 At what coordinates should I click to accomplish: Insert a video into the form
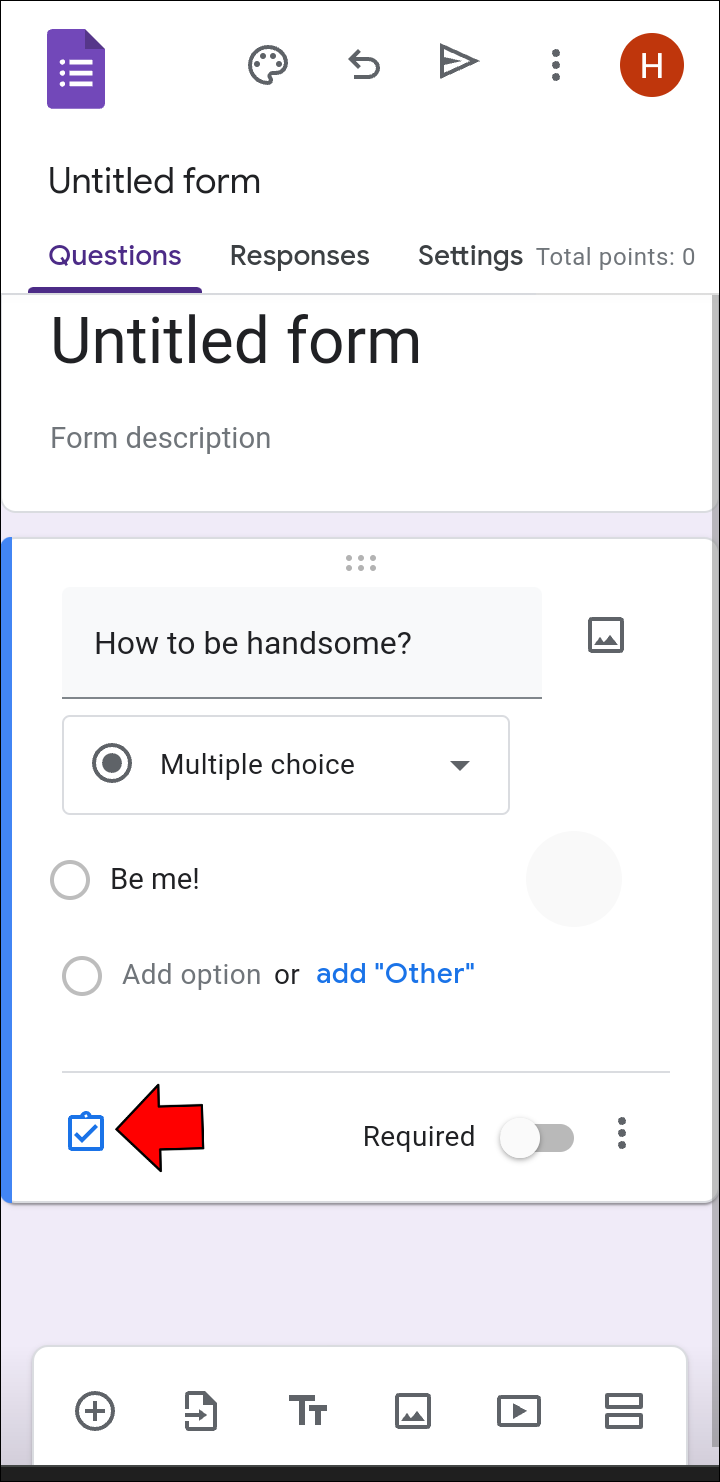[519, 1411]
